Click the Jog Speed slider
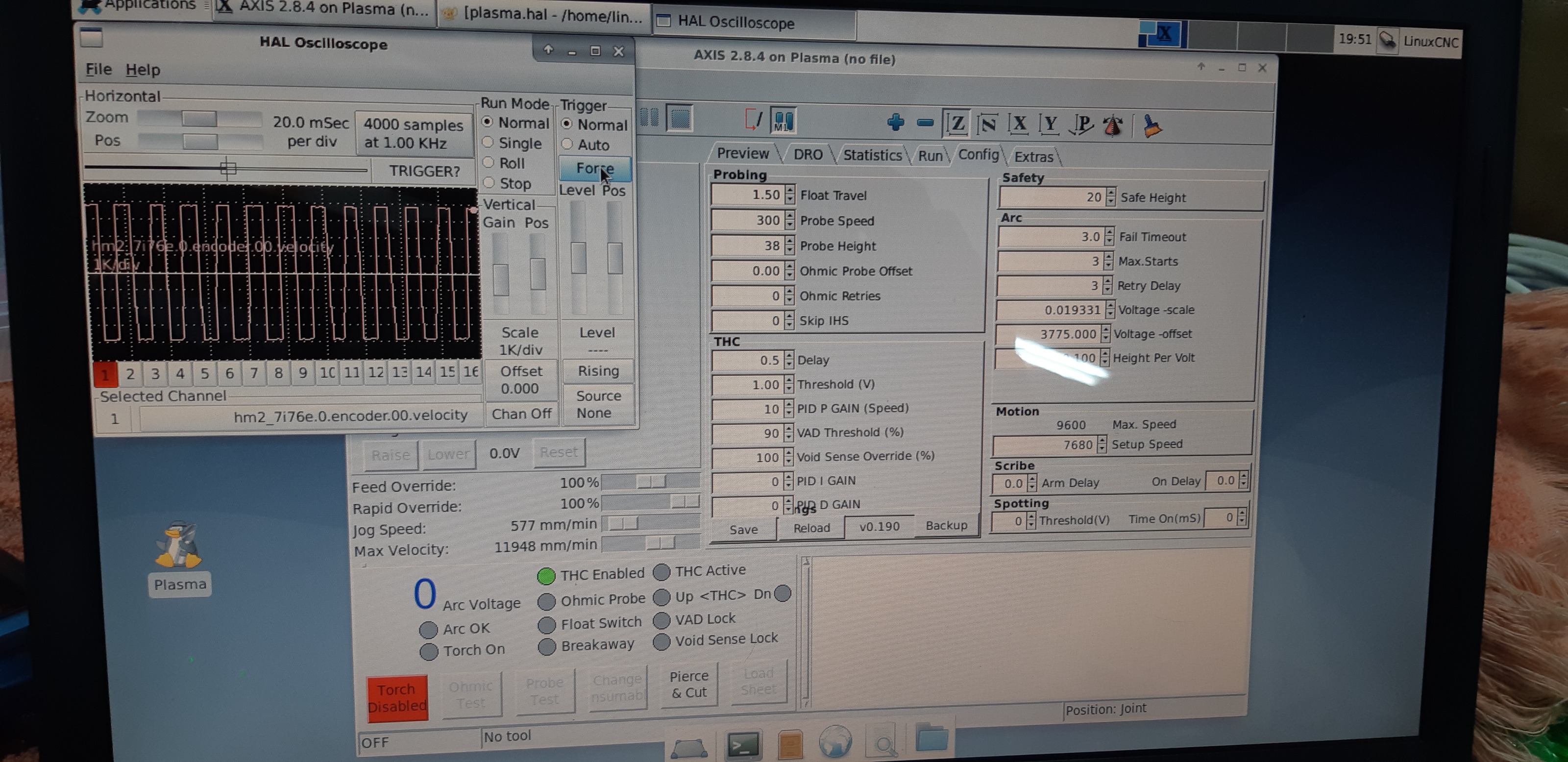Screen dimensions: 1568x762 650,522
